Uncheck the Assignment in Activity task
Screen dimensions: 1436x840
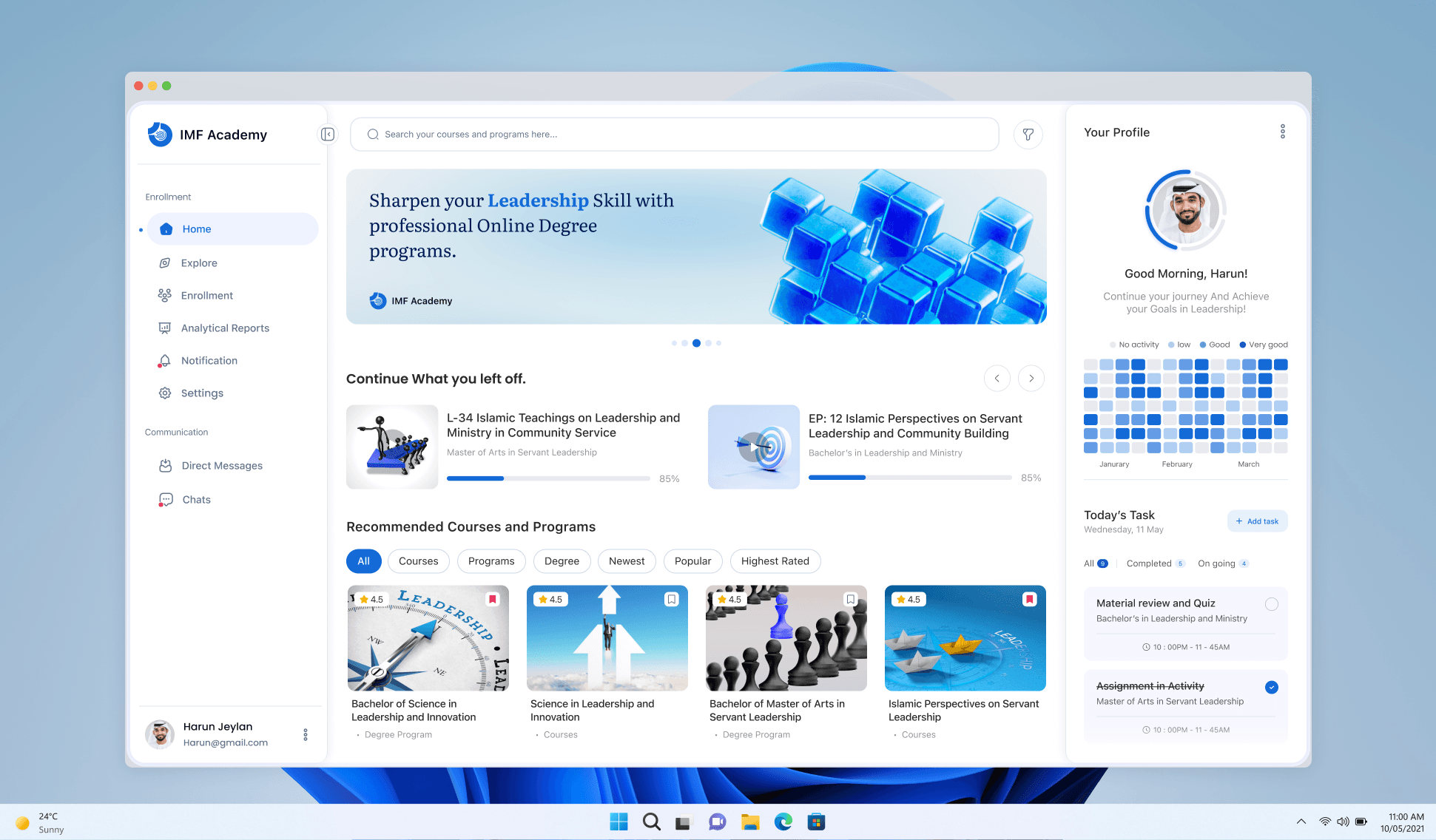tap(1271, 687)
